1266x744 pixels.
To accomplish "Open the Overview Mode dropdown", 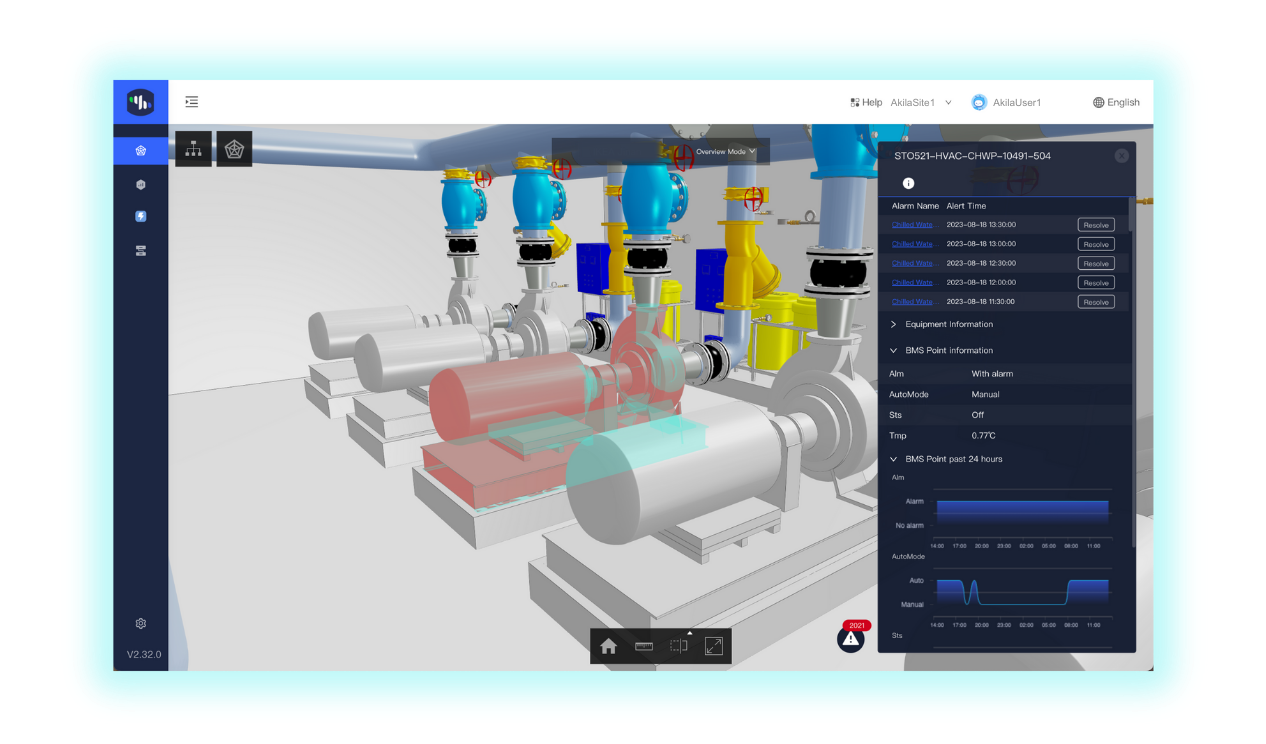I will [726, 152].
